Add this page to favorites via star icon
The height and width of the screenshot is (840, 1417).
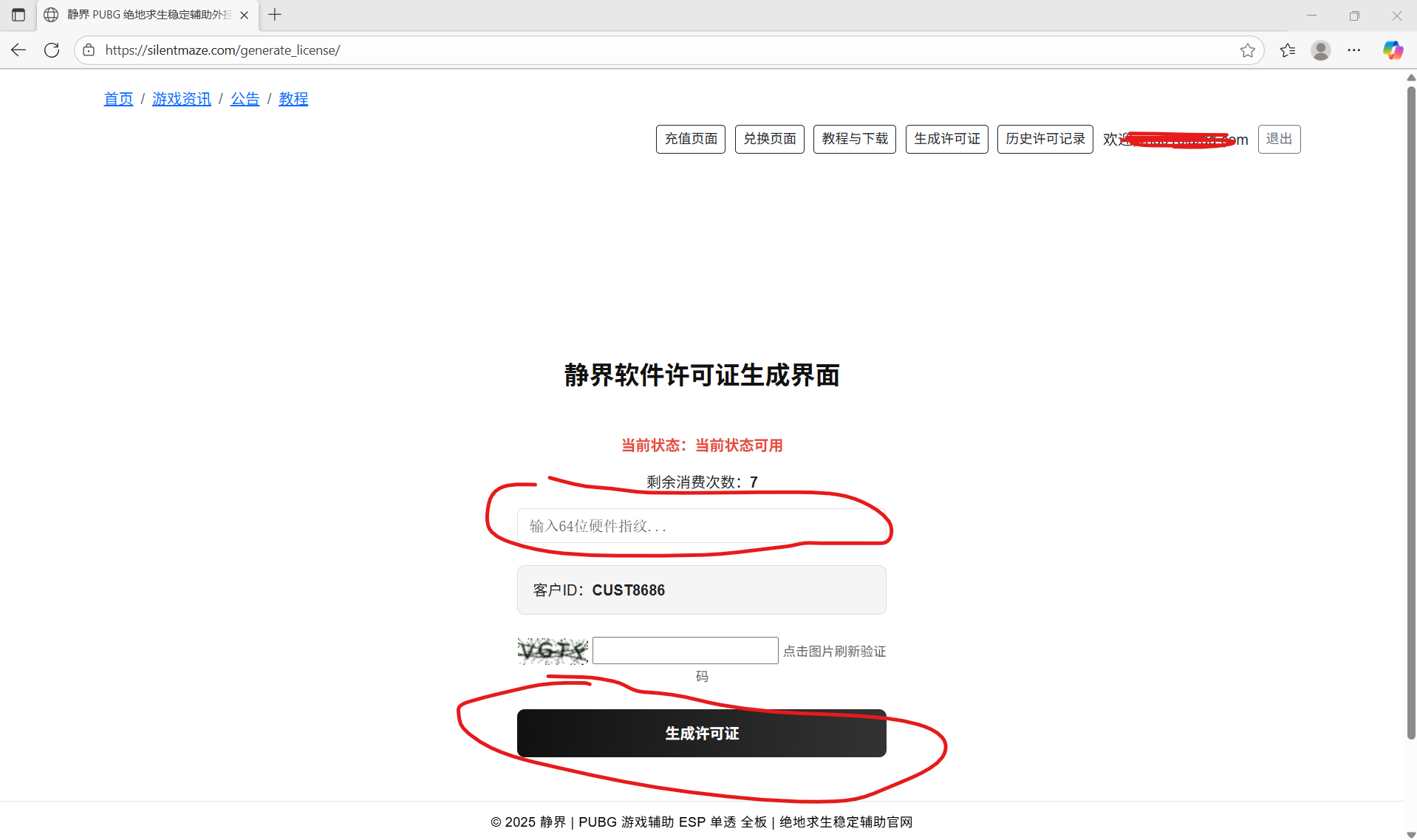1247,50
